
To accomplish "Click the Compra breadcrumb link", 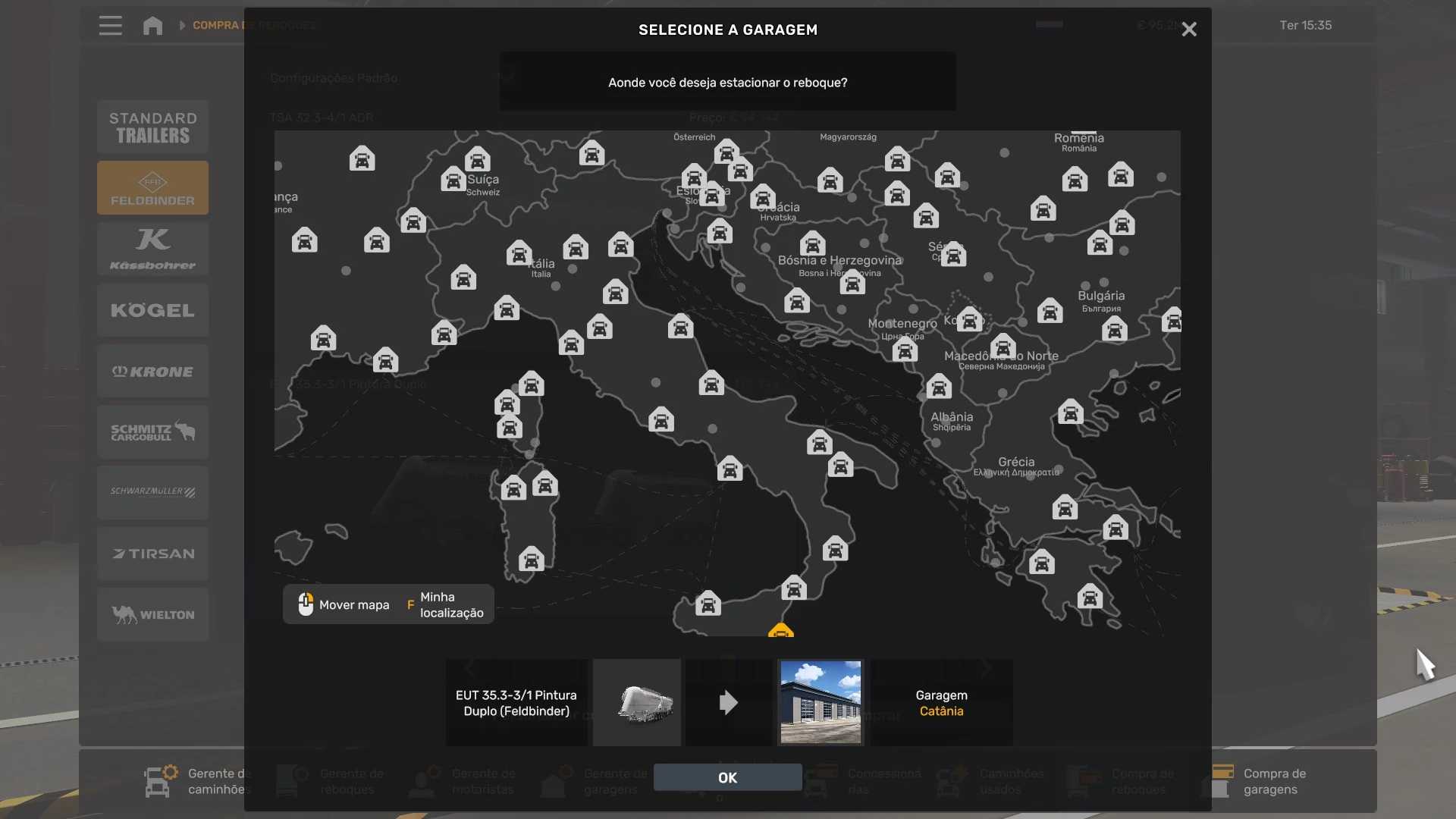I will (x=215, y=26).
